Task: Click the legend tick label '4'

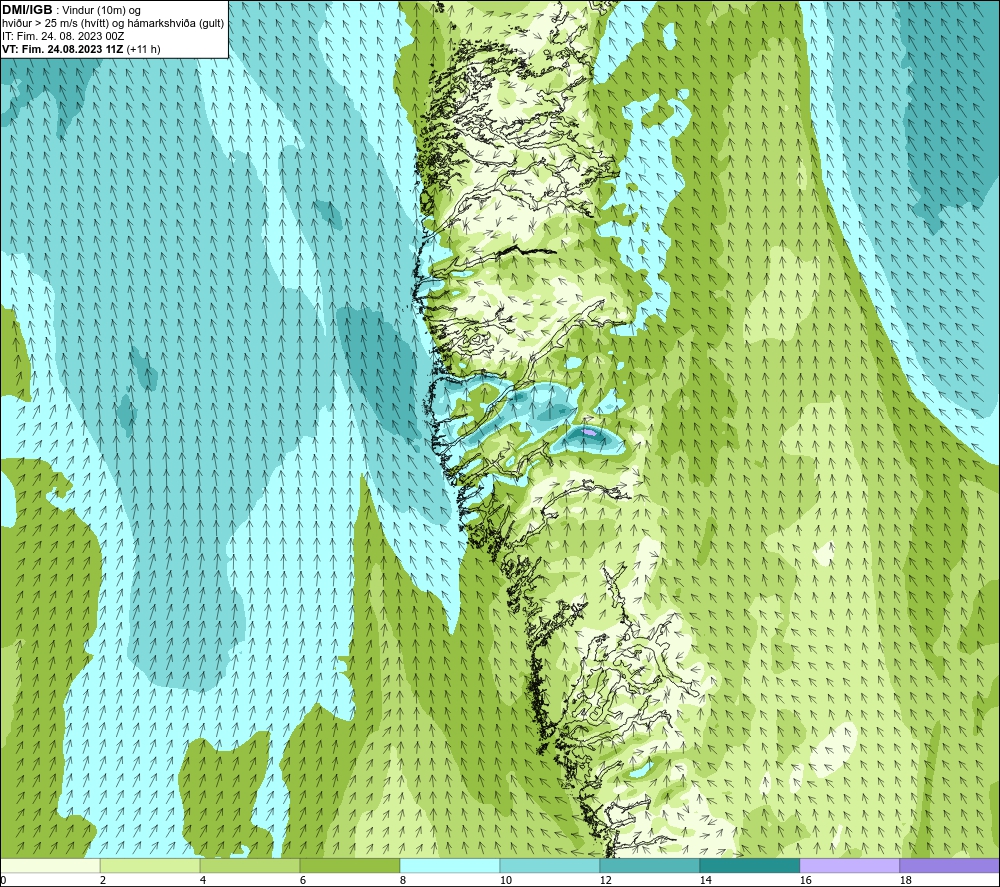Action: point(202,880)
